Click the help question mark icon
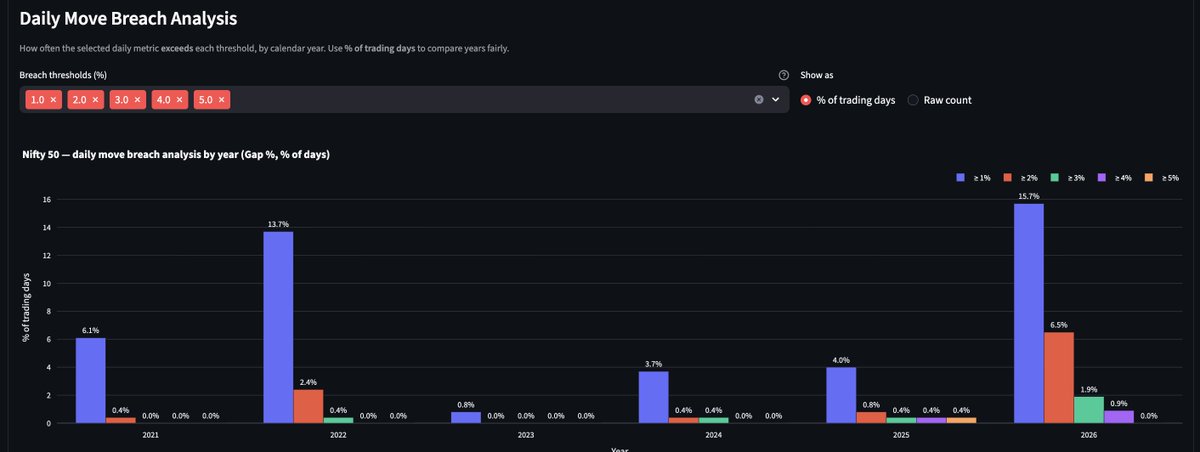This screenshot has width=1200, height=452. click(x=783, y=75)
